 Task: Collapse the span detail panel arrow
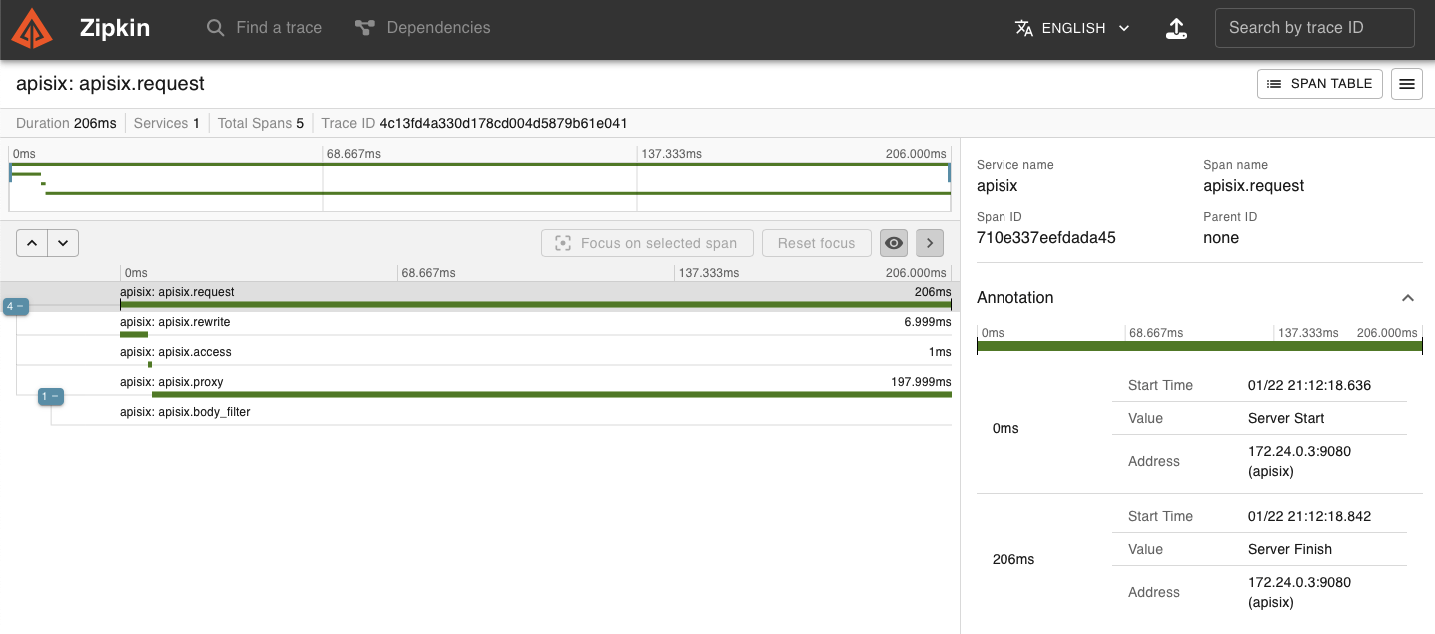(929, 243)
